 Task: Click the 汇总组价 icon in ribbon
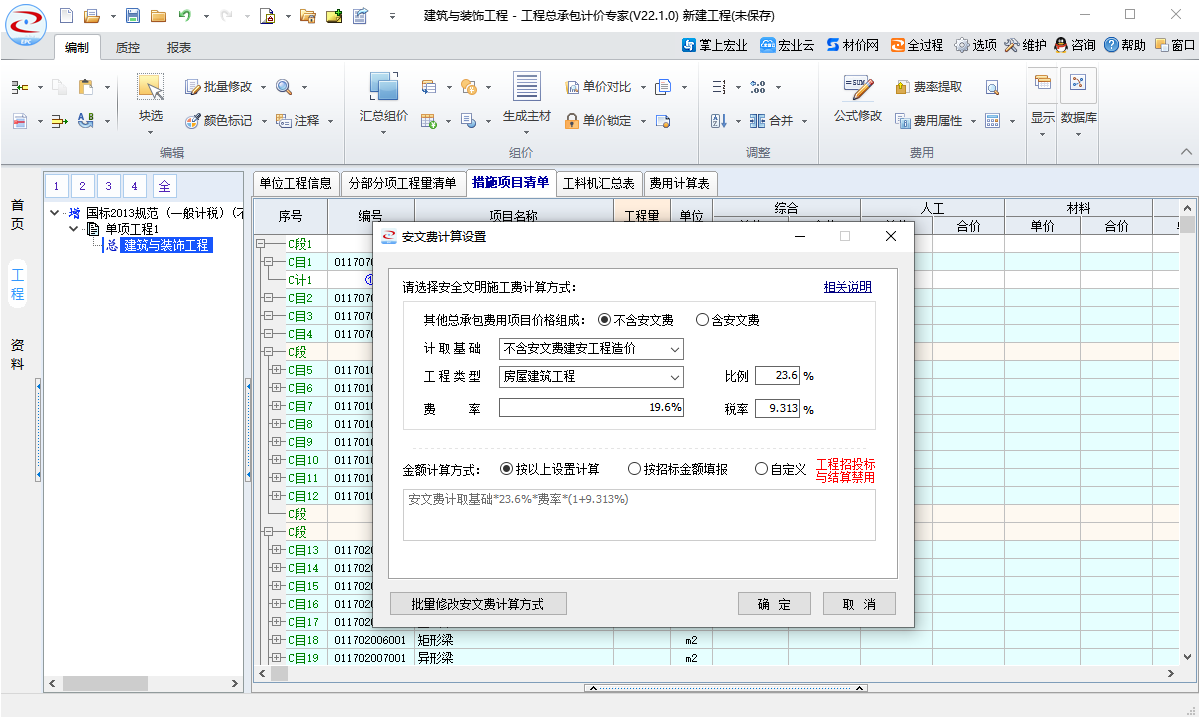click(x=383, y=88)
